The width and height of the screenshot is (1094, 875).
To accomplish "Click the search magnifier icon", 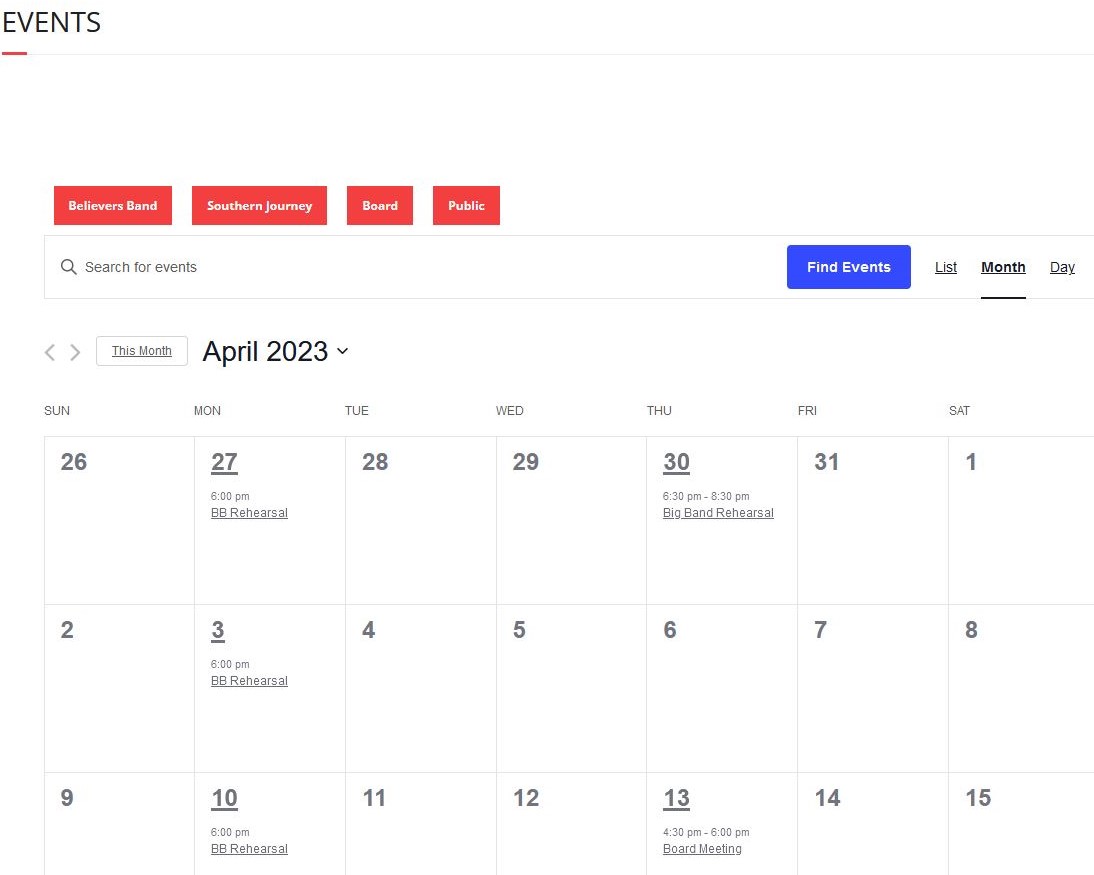I will [68, 267].
